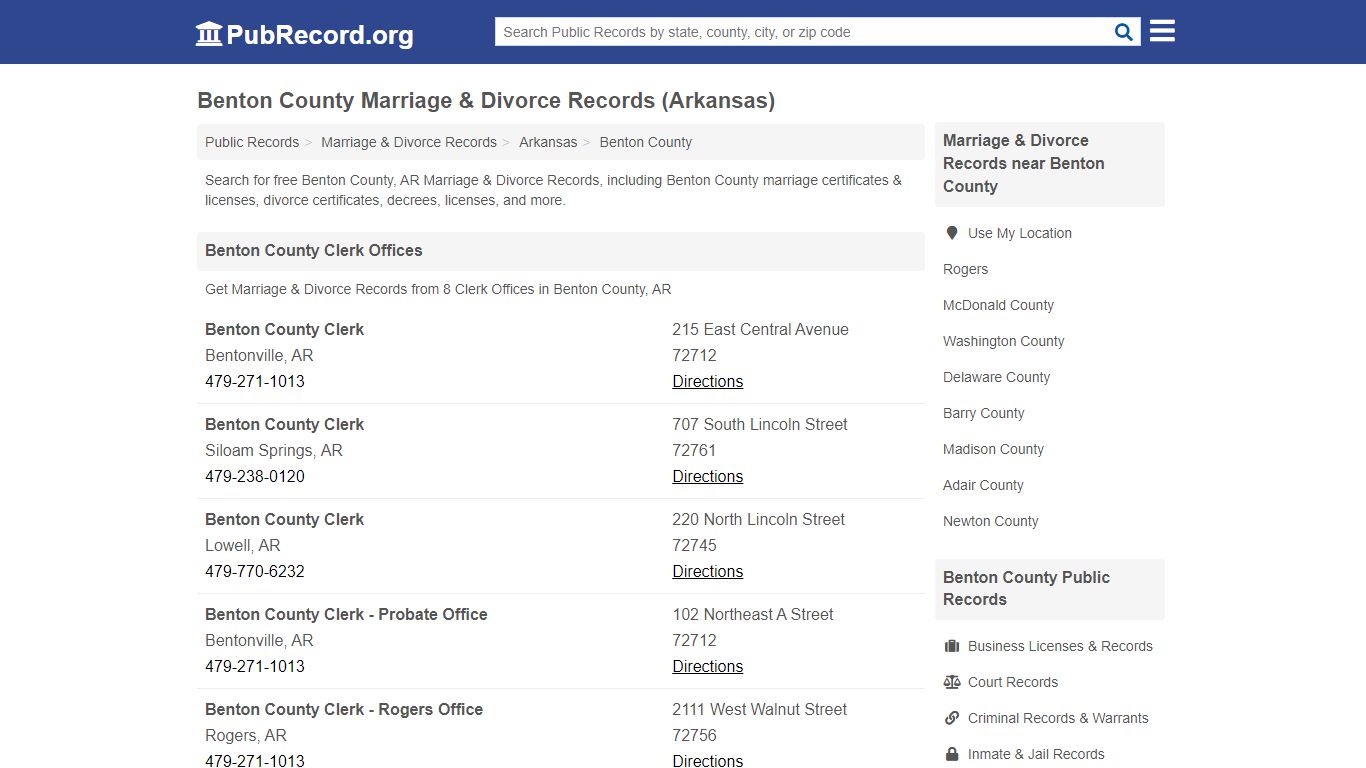Get directions to 220 North Lincoln Street

point(708,571)
